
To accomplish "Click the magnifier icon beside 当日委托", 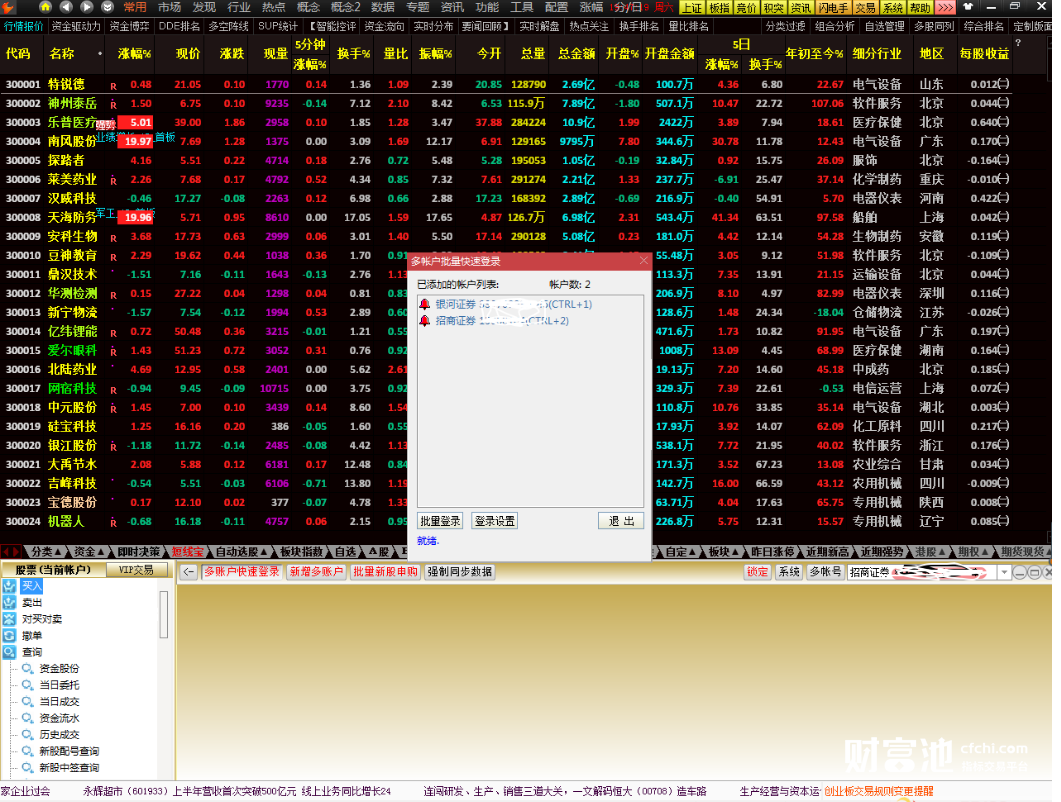I will 28,685.
